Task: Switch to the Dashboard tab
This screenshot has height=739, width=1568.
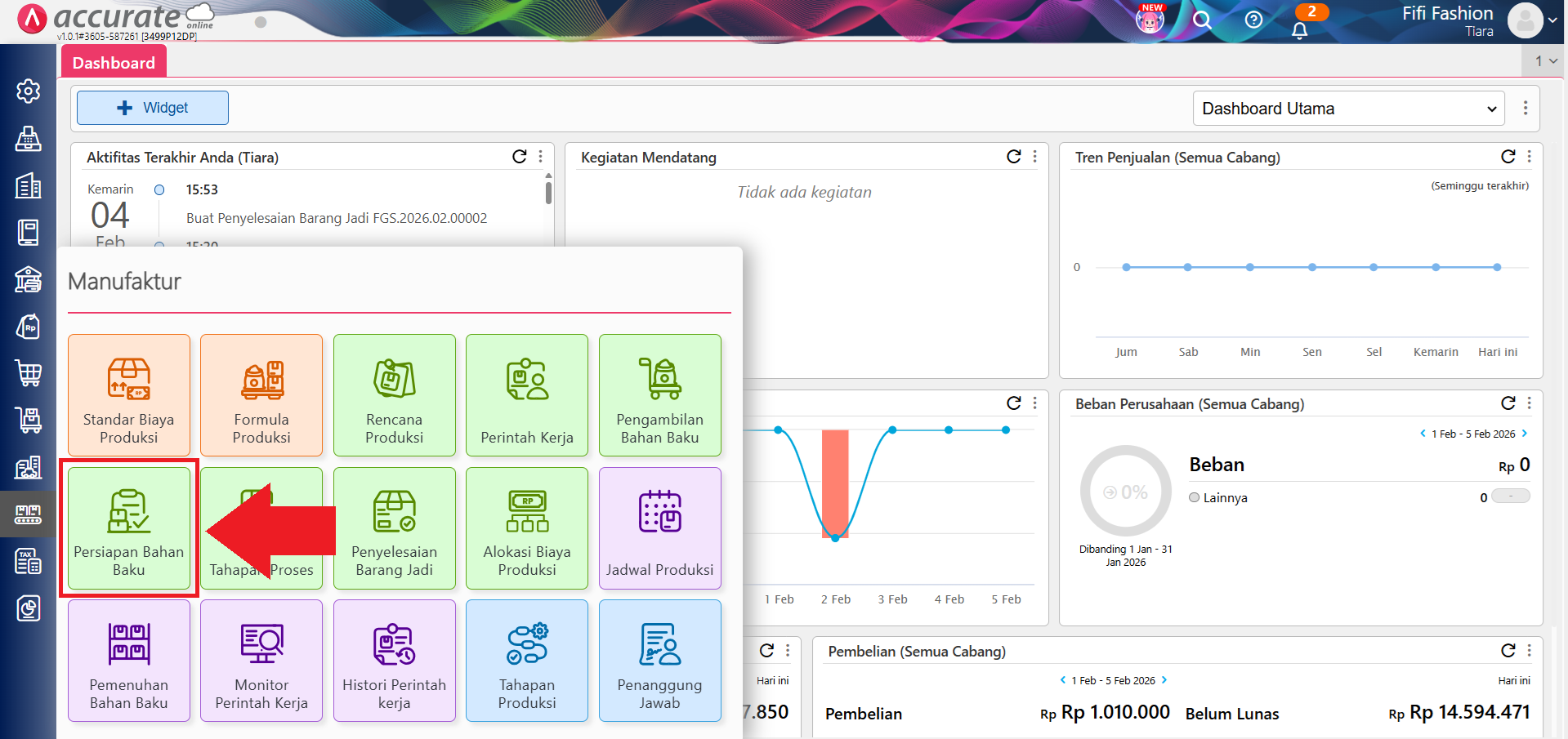Action: [114, 63]
